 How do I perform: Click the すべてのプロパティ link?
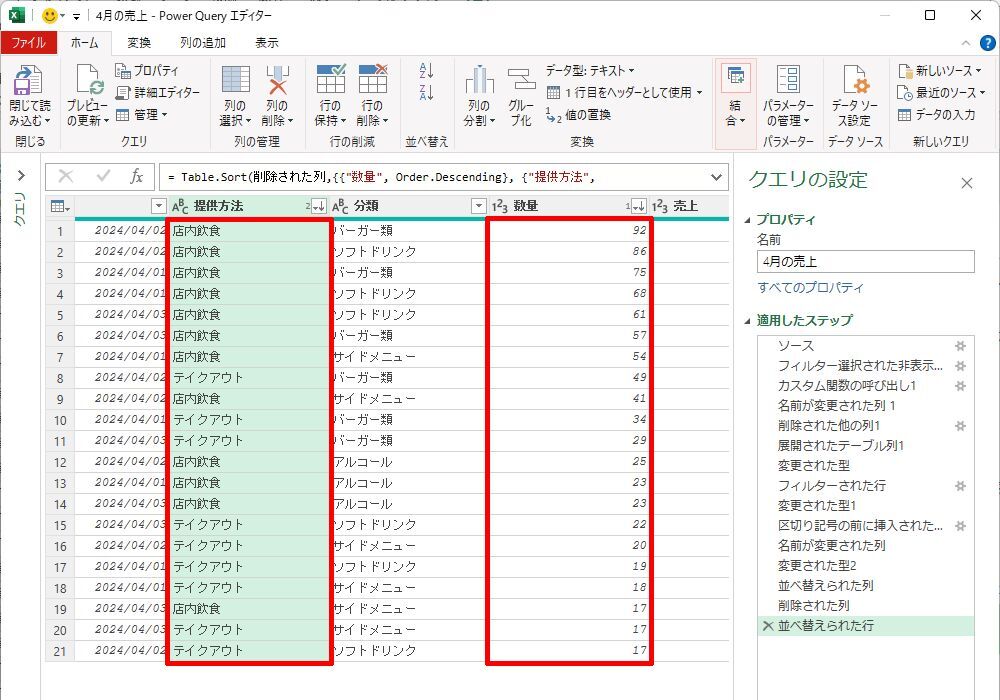click(810, 288)
